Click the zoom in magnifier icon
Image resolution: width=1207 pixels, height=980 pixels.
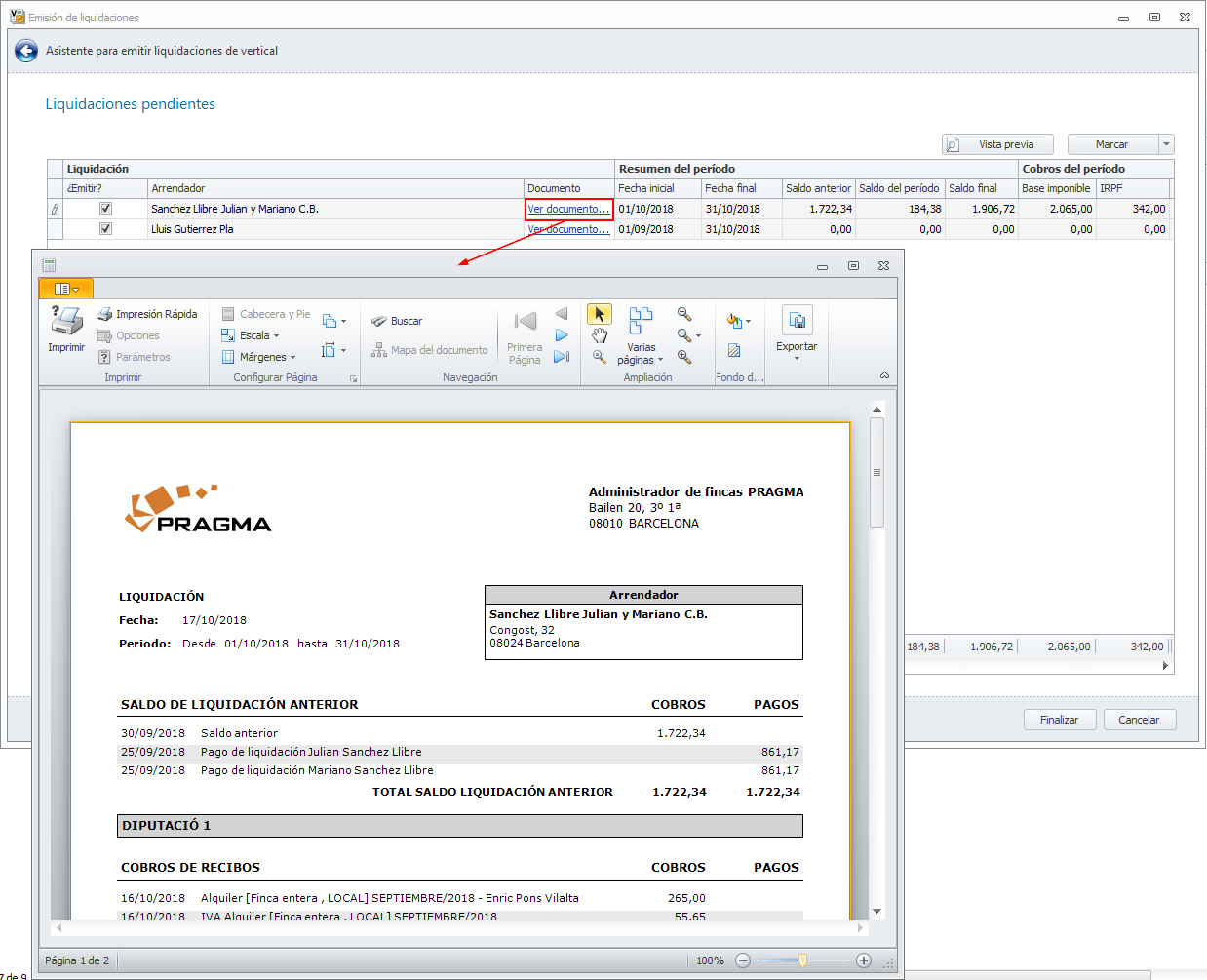tap(684, 357)
